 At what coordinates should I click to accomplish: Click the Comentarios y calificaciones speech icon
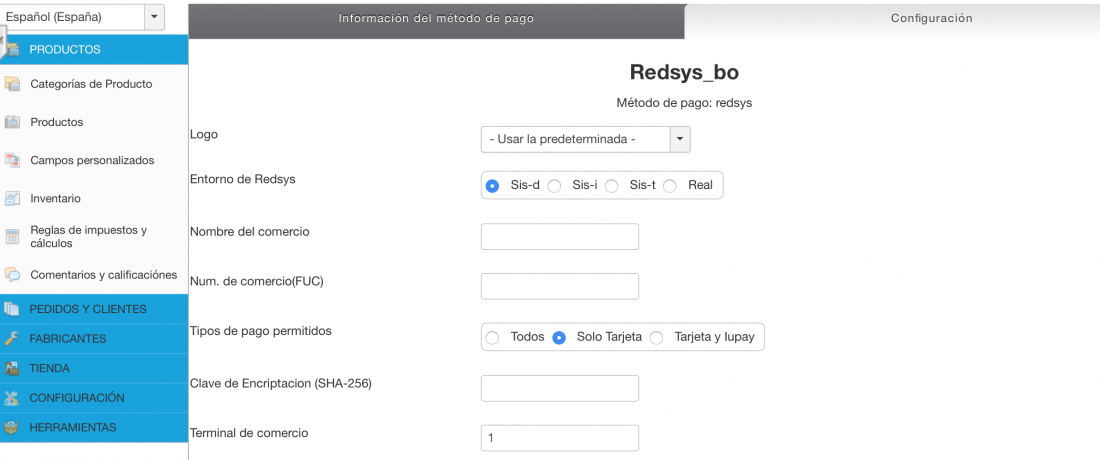click(12, 275)
